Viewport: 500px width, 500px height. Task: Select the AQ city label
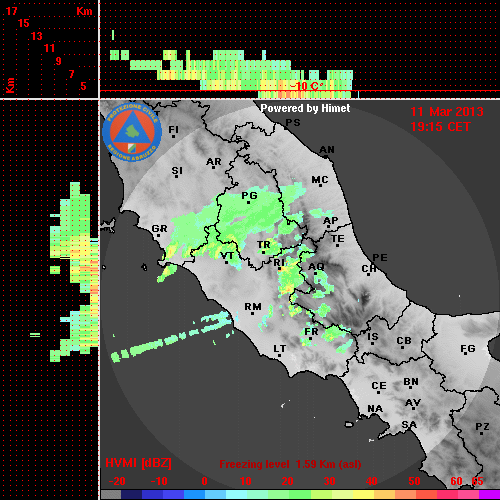point(316,267)
